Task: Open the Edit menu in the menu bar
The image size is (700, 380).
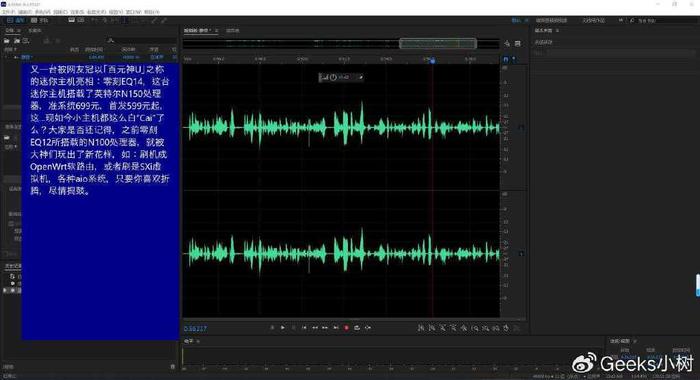Action: 25,12
